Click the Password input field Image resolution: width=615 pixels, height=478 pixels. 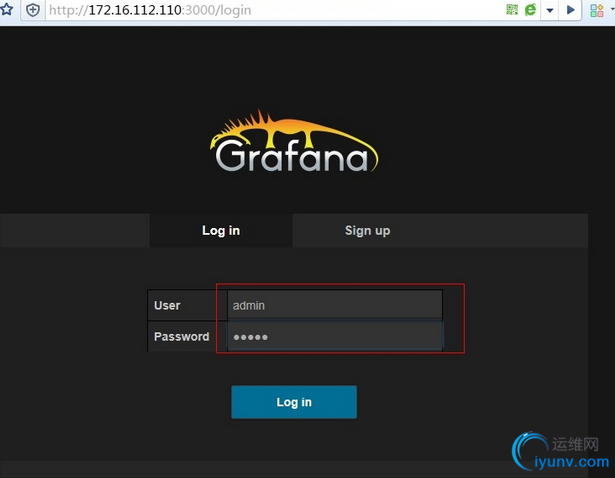click(335, 336)
